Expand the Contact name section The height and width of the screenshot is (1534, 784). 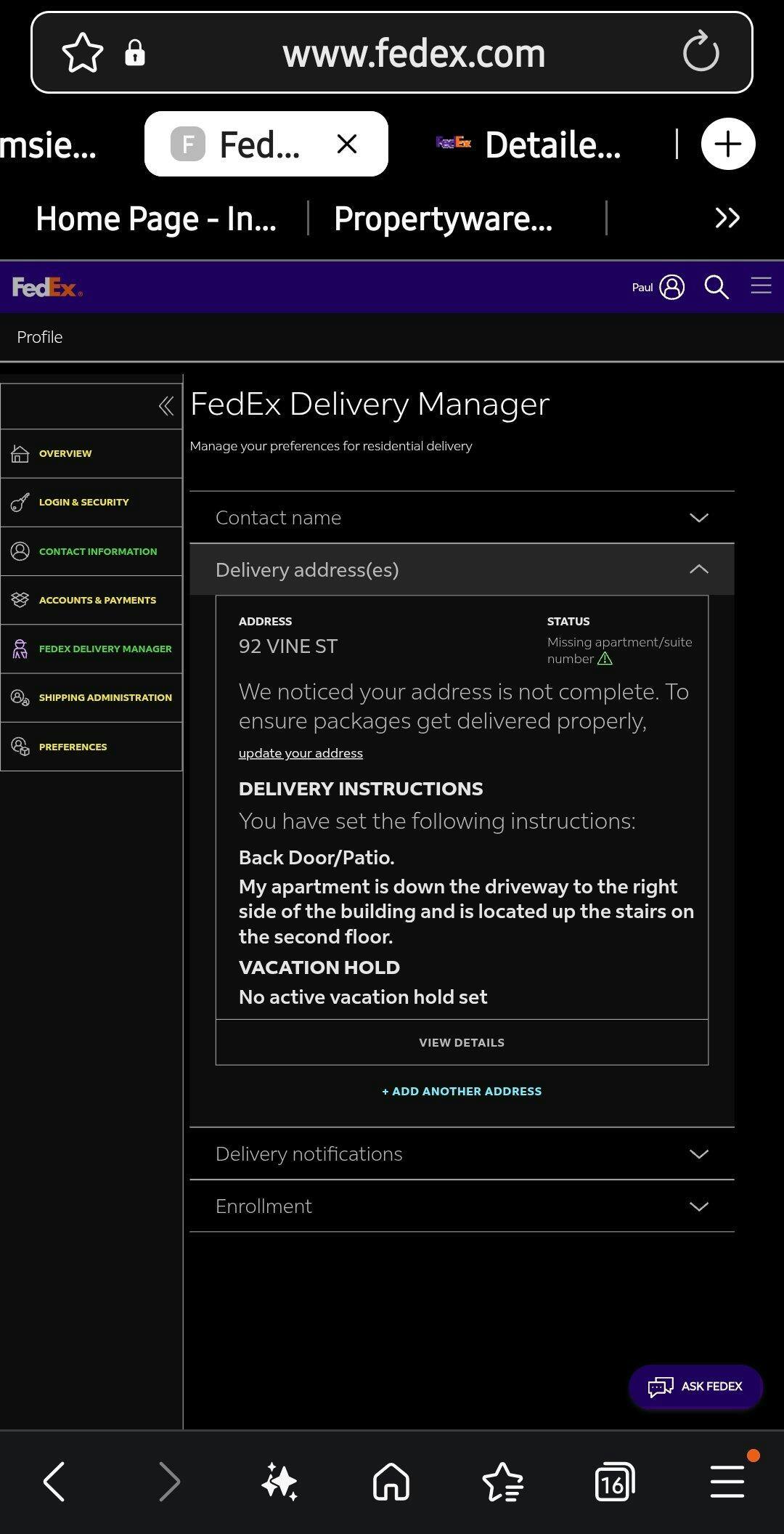[x=462, y=518]
